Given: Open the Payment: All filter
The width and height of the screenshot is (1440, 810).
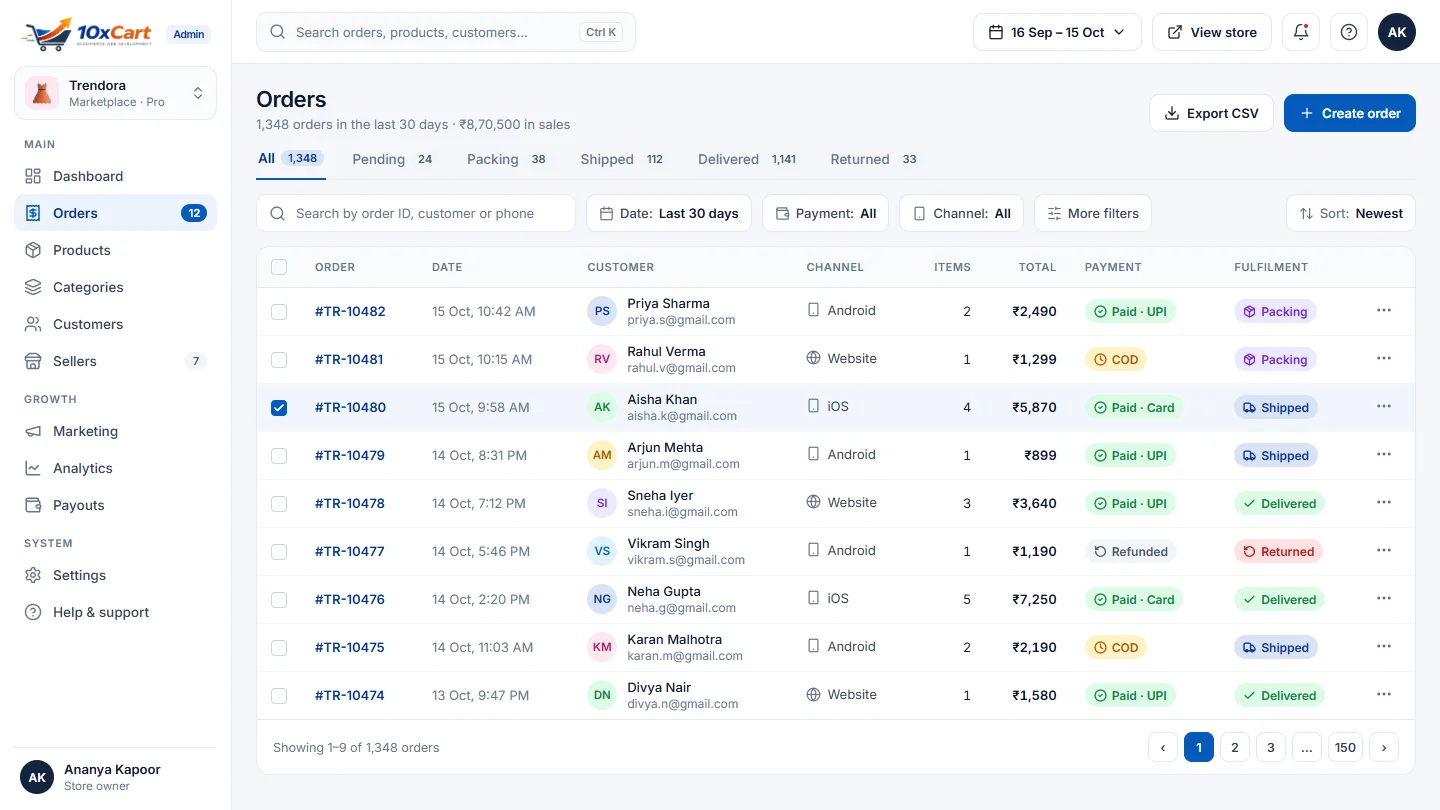Looking at the screenshot, I should point(825,213).
